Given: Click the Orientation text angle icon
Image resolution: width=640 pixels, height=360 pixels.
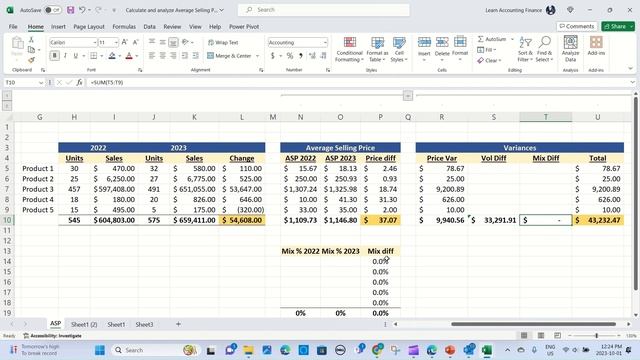Looking at the screenshot, I should [x=185, y=42].
